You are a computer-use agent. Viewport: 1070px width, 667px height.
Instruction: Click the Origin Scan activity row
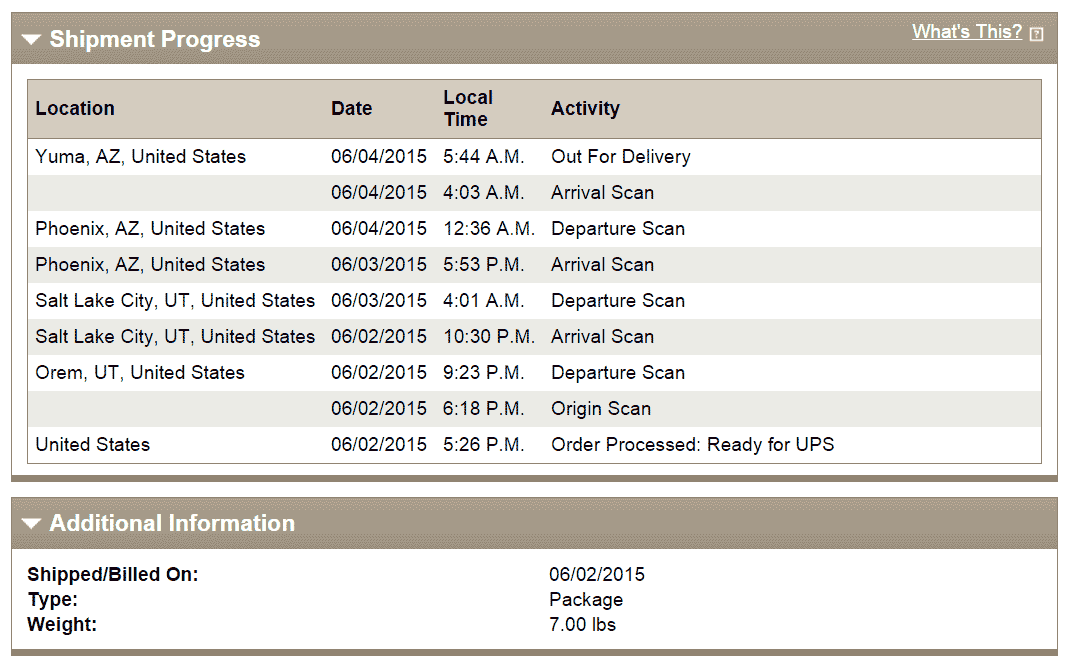600,409
